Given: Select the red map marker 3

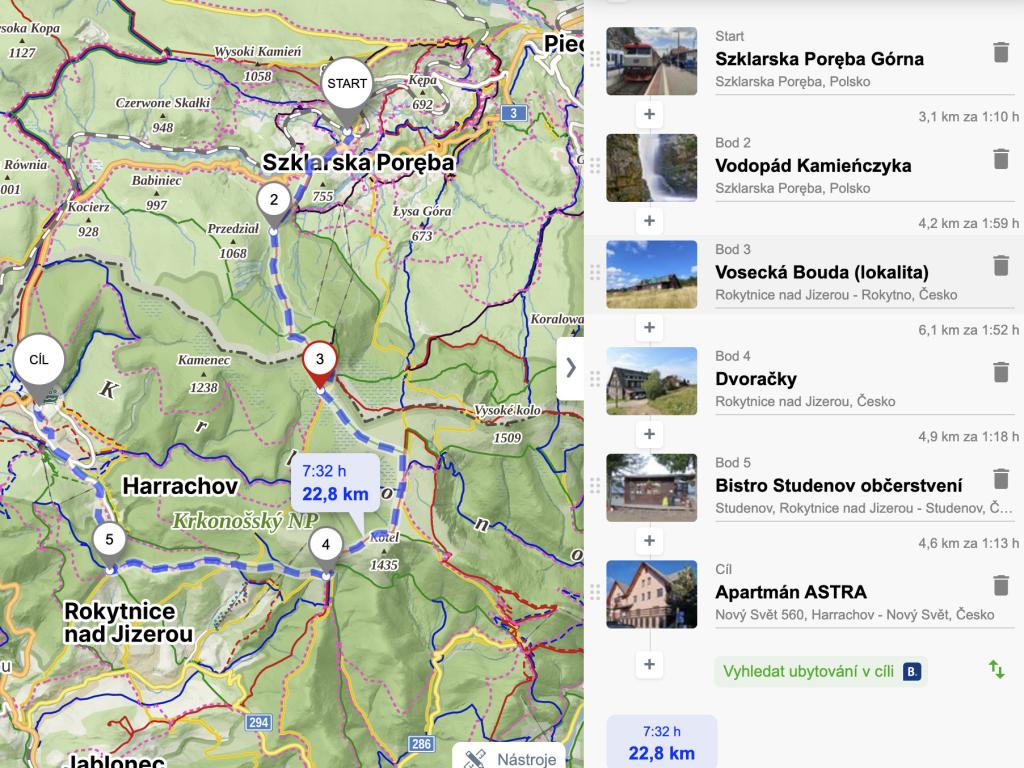Looking at the screenshot, I should click(319, 359).
